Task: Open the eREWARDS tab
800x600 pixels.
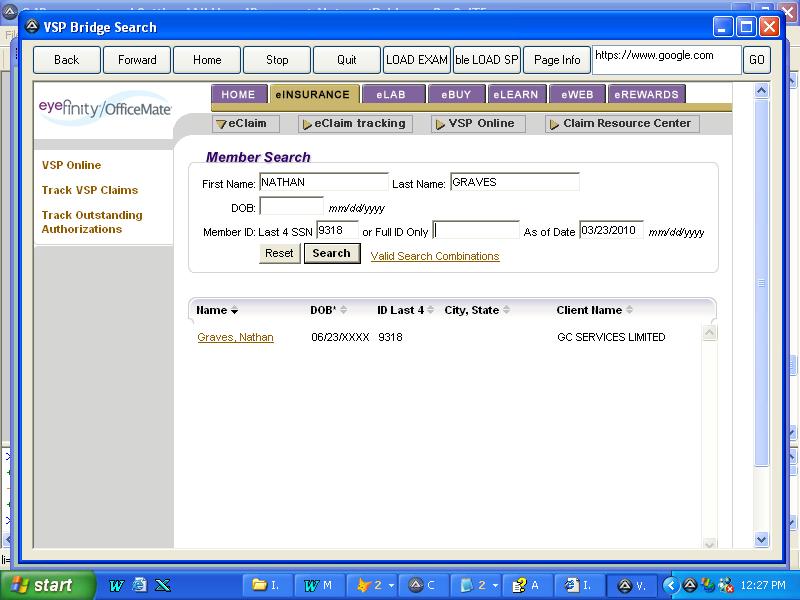Action: pyautogui.click(x=646, y=95)
